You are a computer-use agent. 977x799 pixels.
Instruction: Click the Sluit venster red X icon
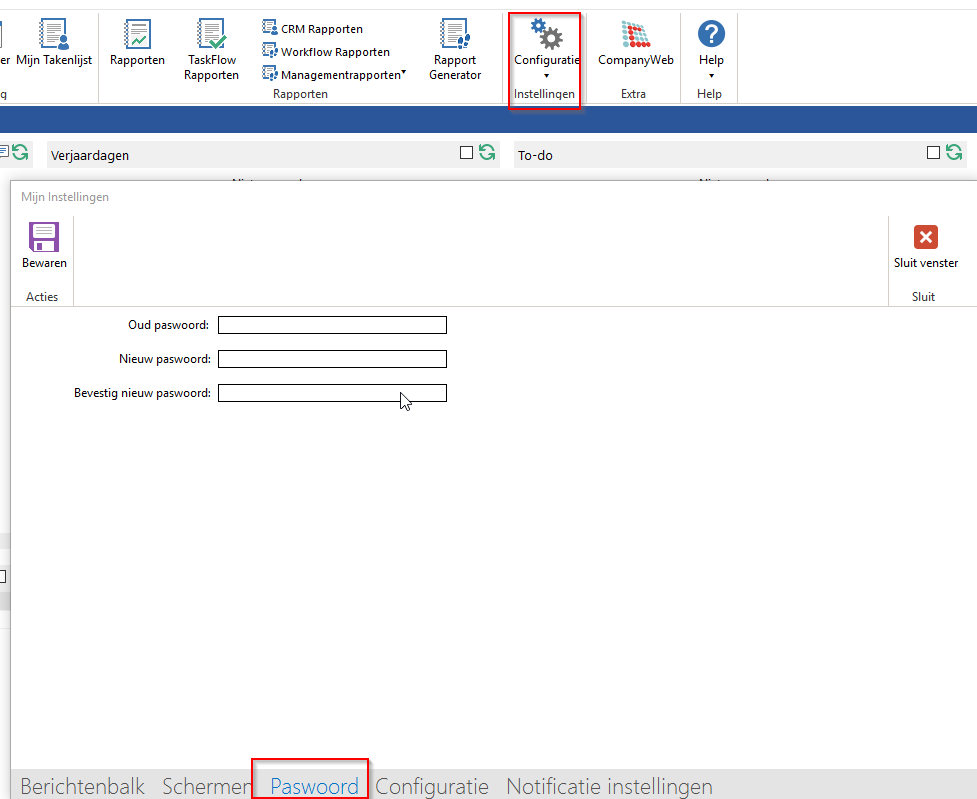click(925, 238)
